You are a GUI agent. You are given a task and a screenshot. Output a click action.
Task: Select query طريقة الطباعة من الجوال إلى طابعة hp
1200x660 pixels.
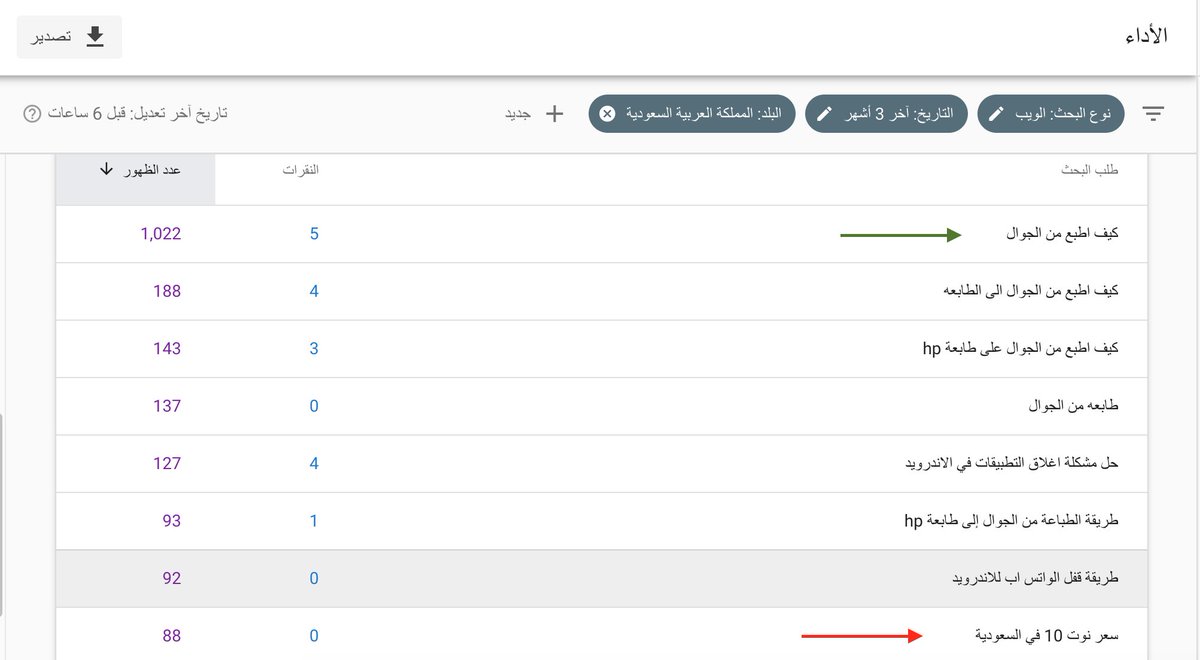(1011, 520)
